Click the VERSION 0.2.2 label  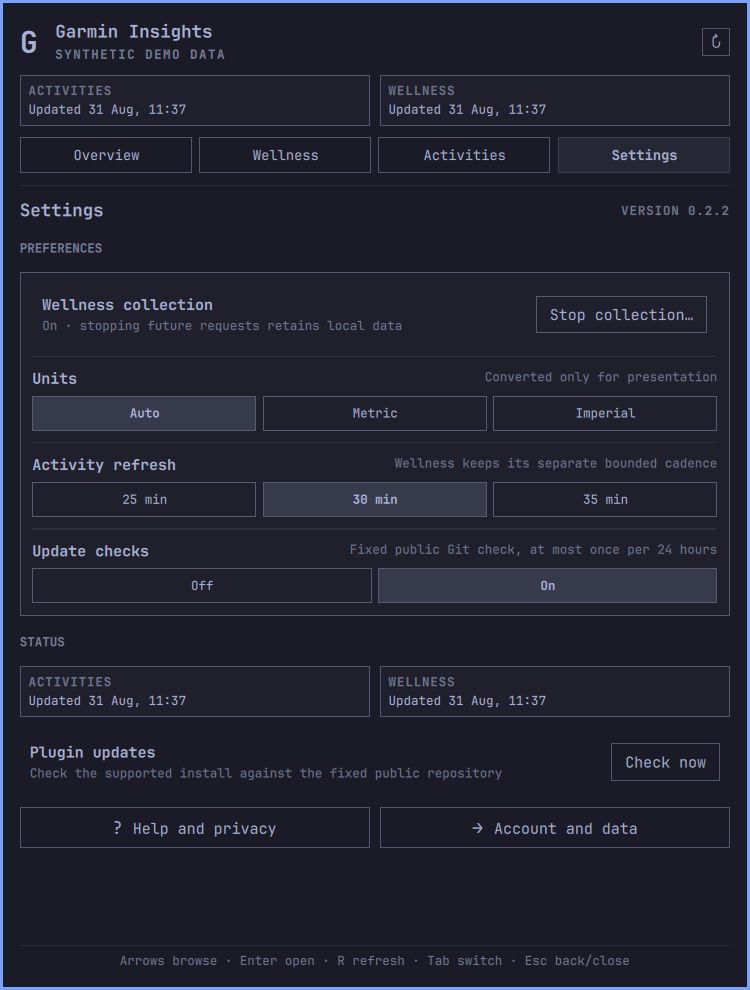coord(675,211)
